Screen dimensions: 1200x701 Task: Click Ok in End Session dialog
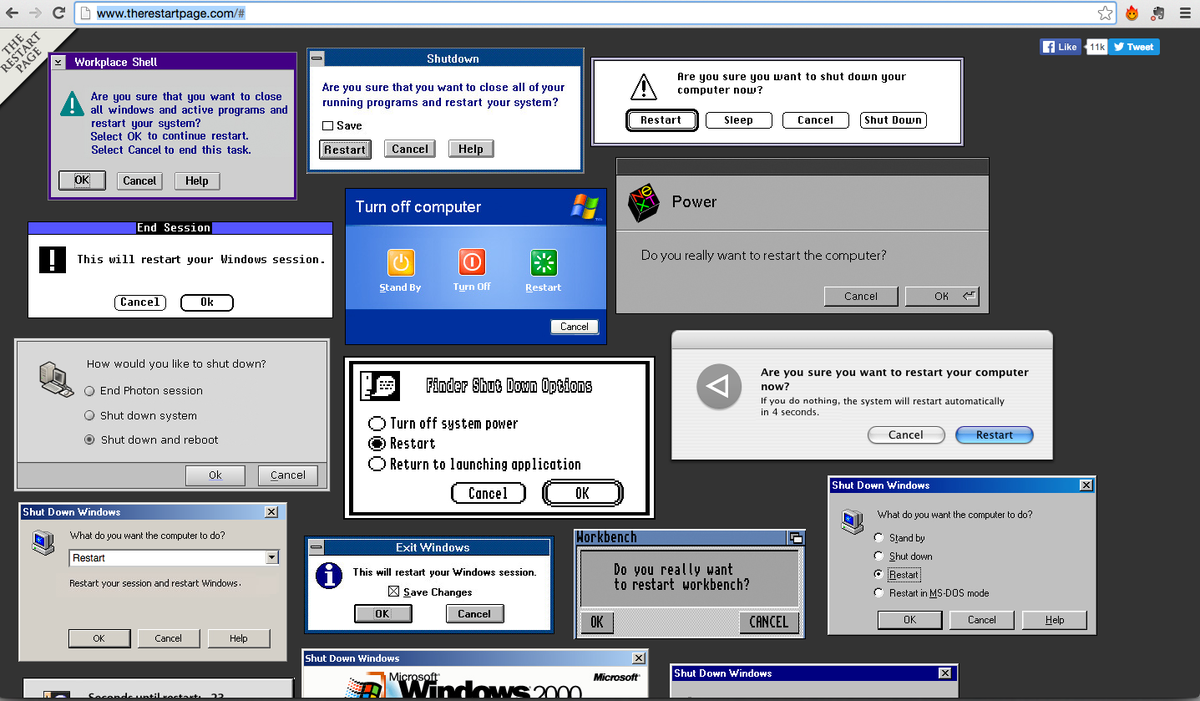[x=207, y=302]
